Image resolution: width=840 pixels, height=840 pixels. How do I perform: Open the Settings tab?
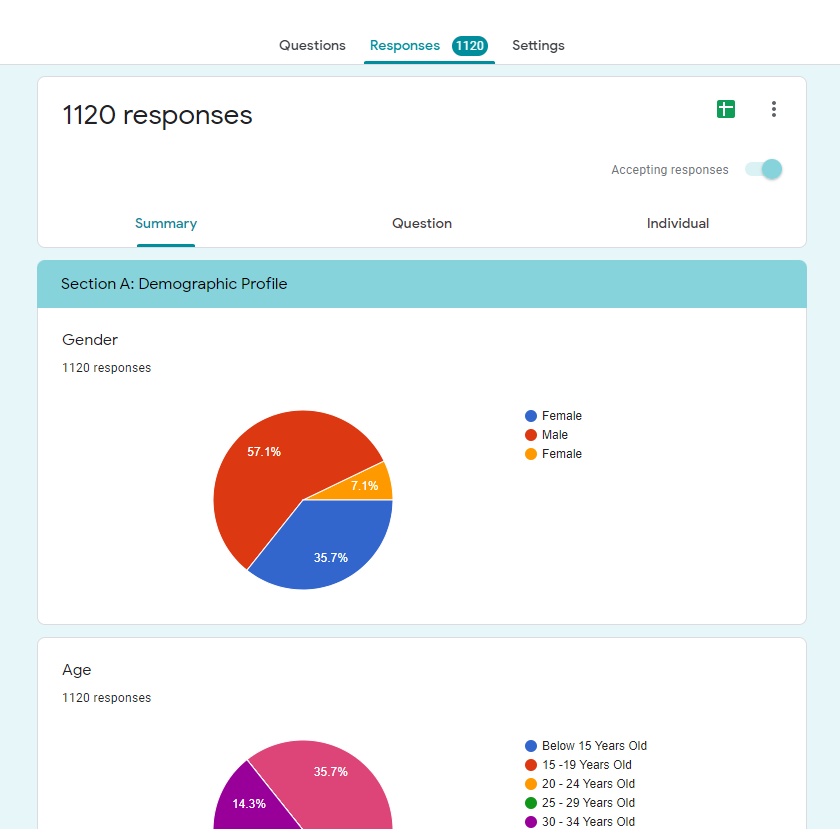[538, 46]
